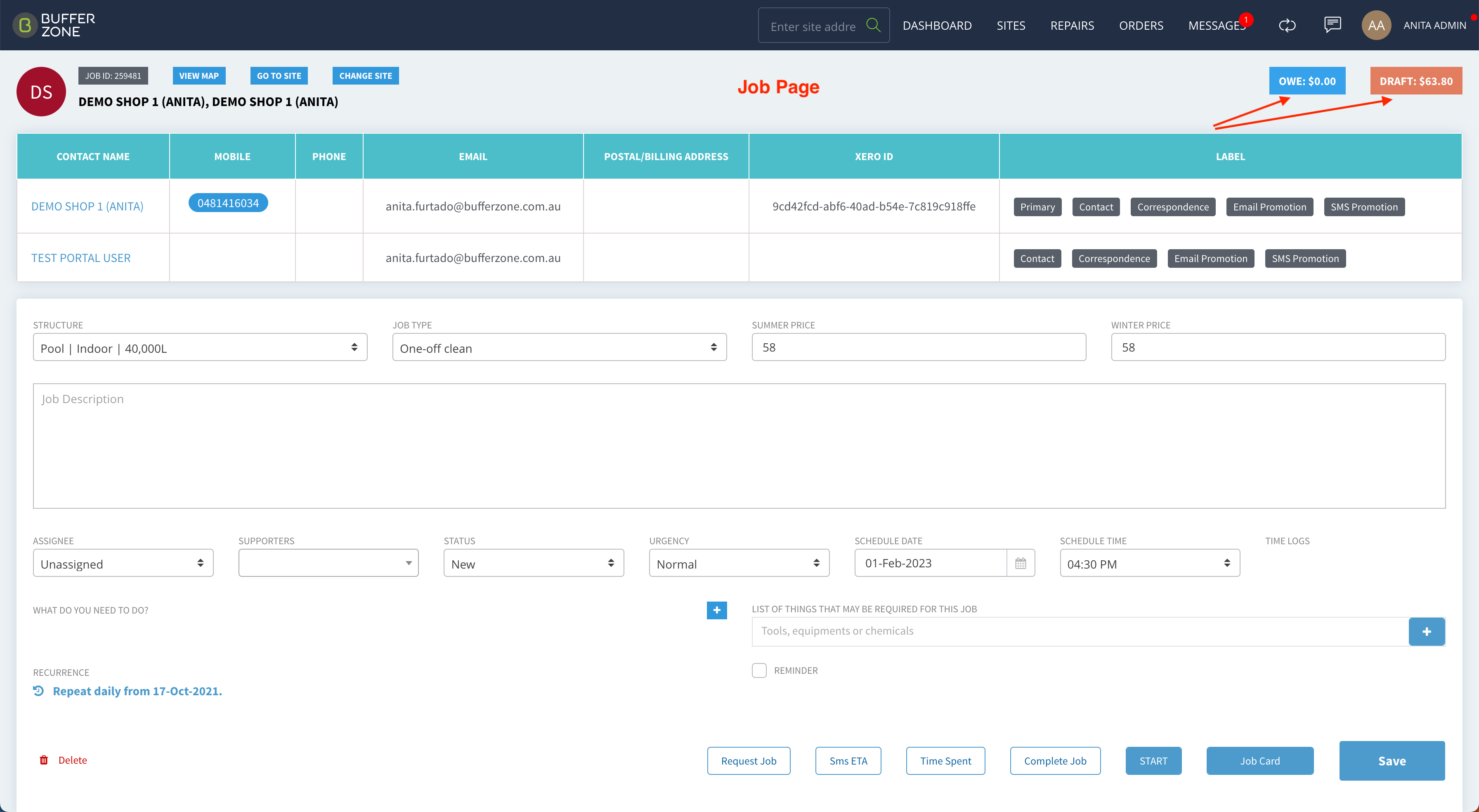Click the search magnifier icon
This screenshot has height=812, width=1479.
(873, 25)
